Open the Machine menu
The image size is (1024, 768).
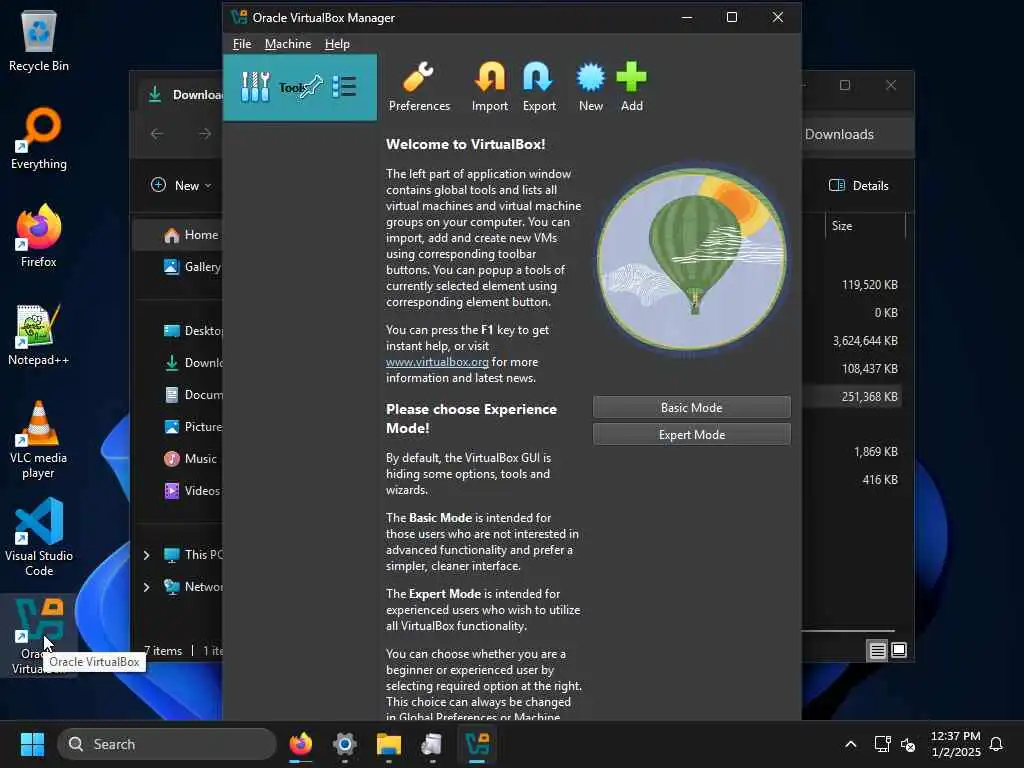tap(287, 44)
